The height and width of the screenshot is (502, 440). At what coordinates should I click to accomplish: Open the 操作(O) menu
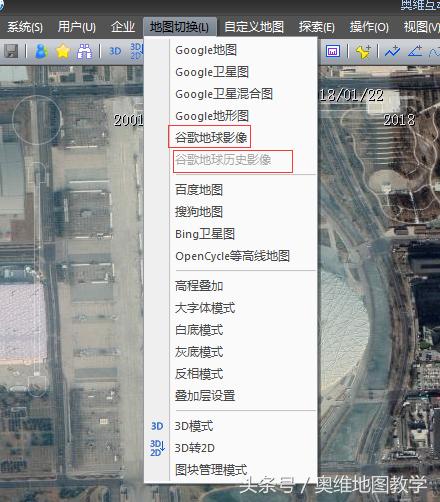369,27
